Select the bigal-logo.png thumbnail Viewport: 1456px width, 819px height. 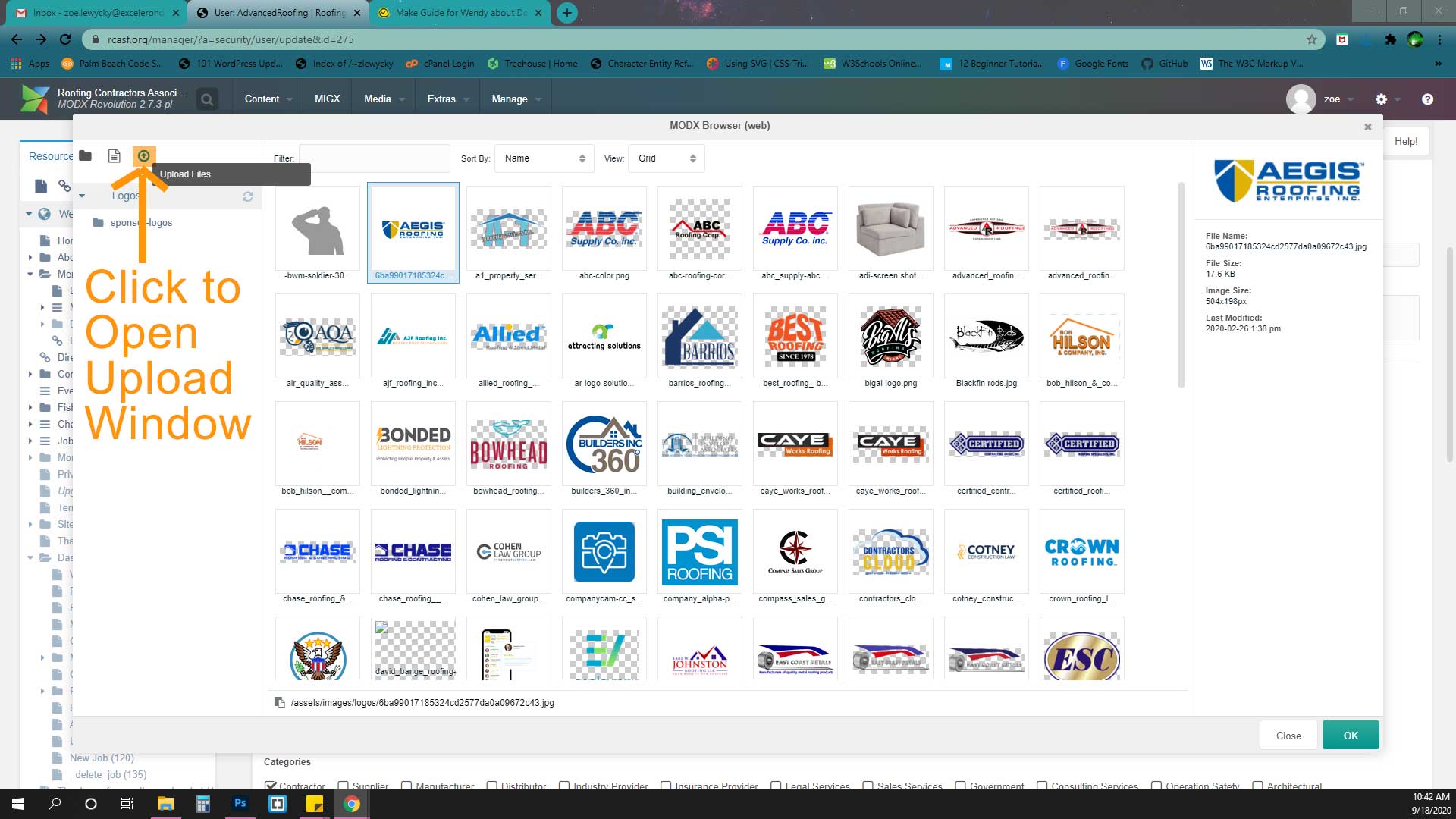coord(891,342)
